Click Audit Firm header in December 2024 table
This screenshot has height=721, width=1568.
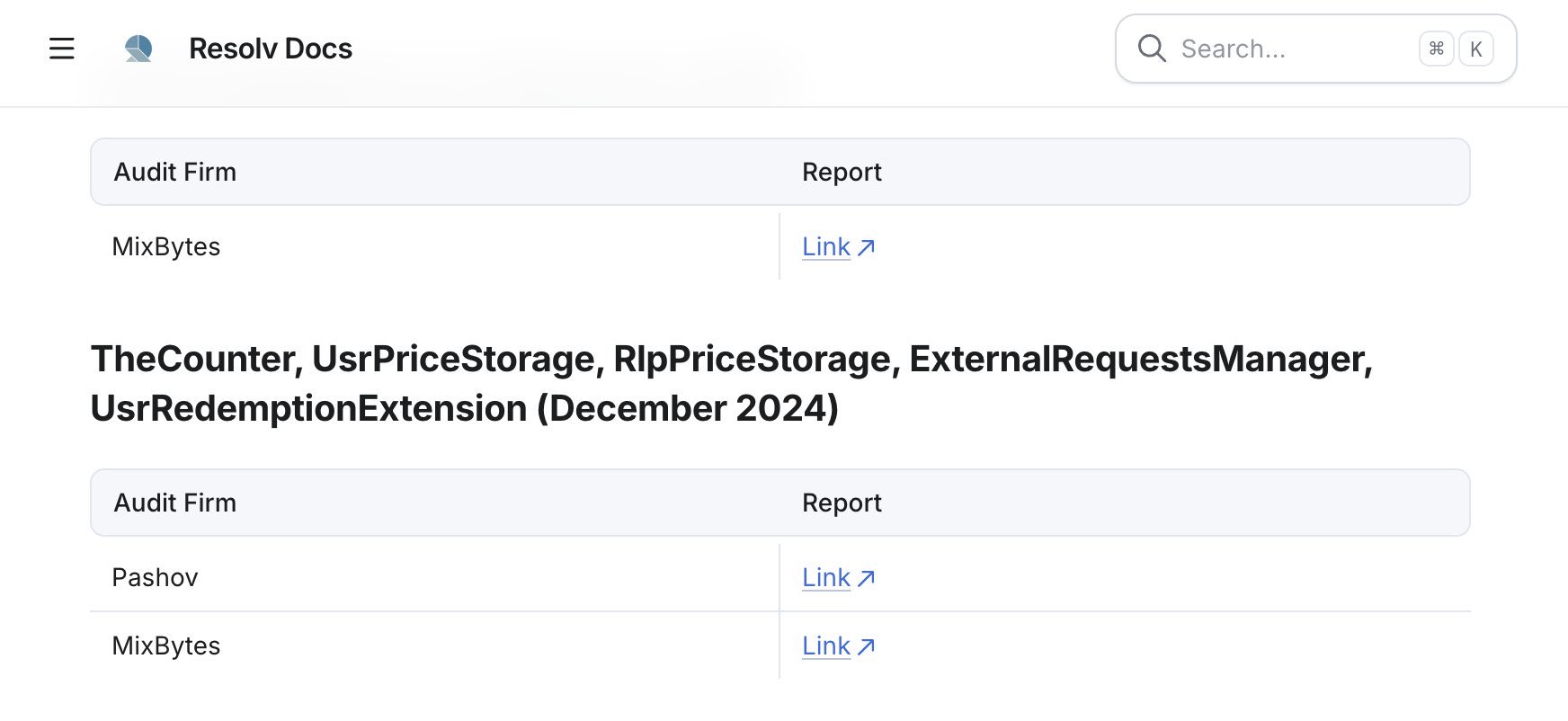point(174,503)
